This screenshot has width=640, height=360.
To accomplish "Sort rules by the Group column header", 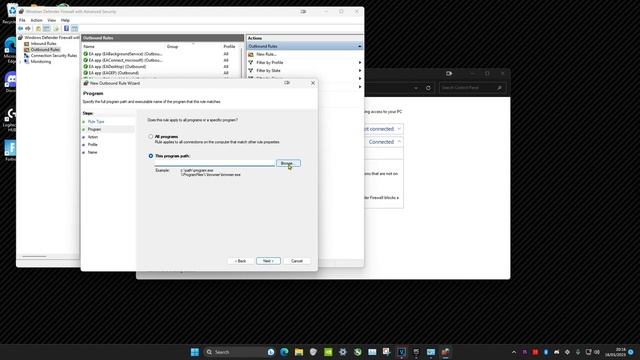I will (x=172, y=47).
